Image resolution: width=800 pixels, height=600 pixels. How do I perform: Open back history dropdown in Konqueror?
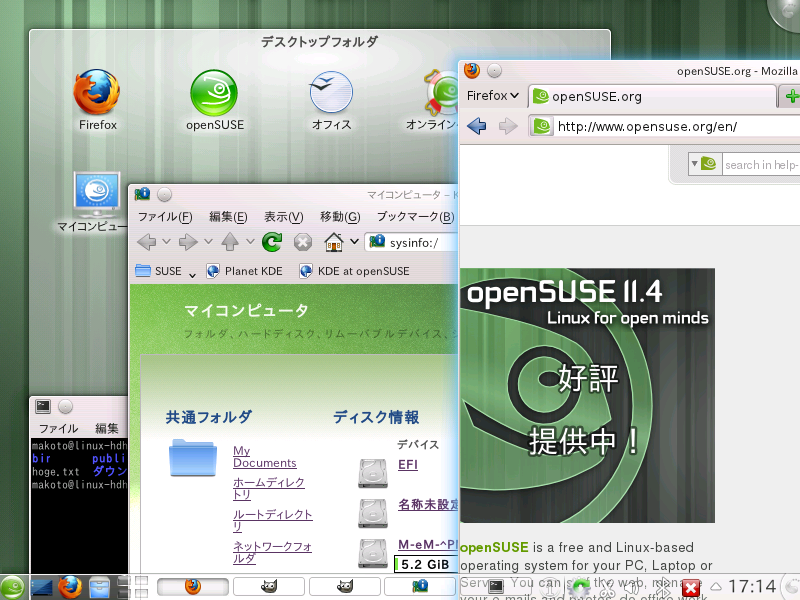tap(166, 241)
